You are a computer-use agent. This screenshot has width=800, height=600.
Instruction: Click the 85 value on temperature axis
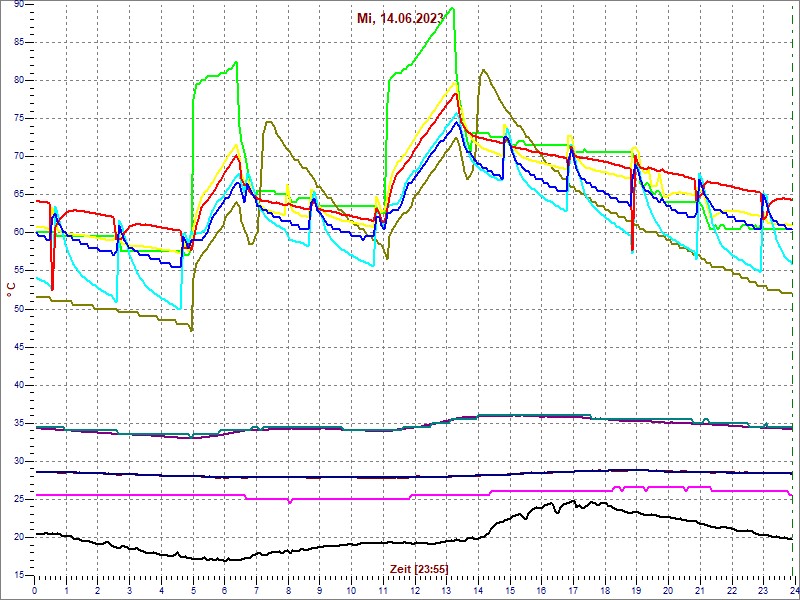click(x=19, y=42)
